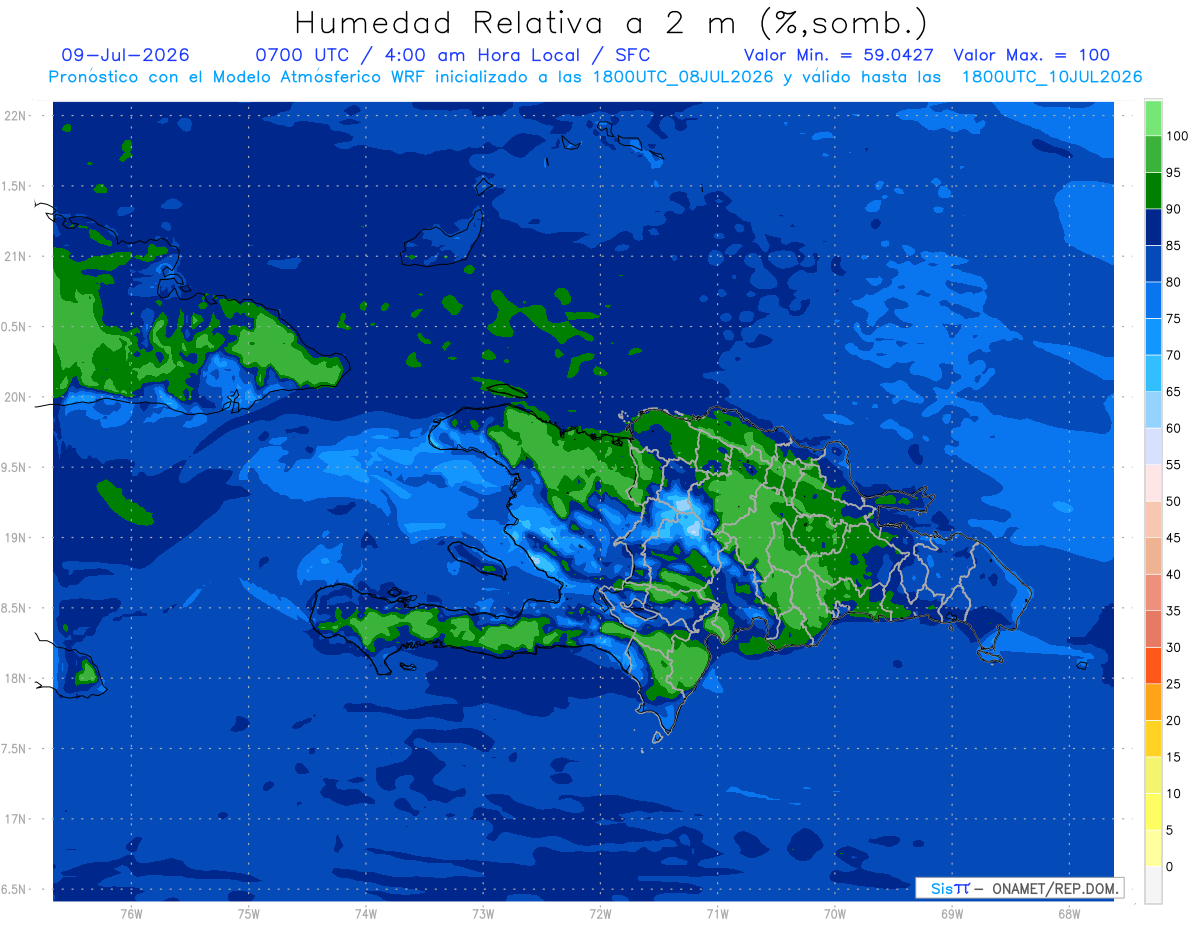The image size is (1200, 927).
Task: Select 'Valor Min. = 59.0427' text
Action: tap(841, 55)
